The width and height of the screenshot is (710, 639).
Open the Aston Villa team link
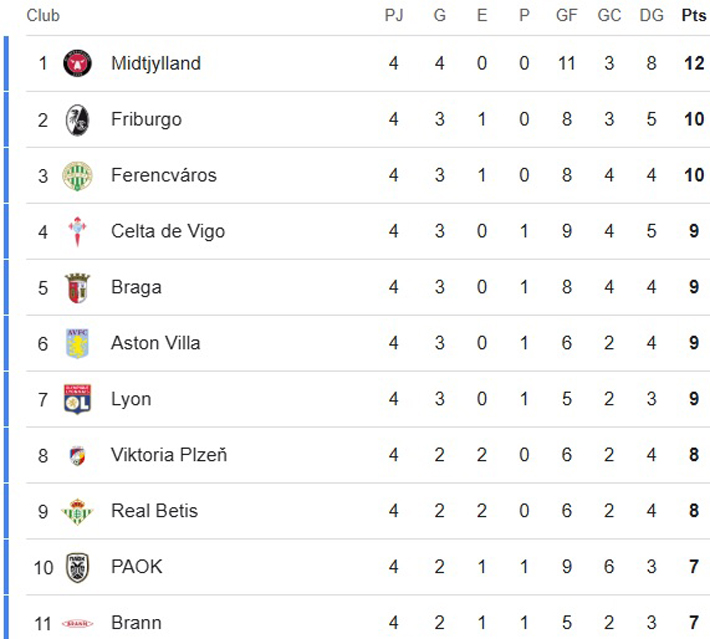156,343
